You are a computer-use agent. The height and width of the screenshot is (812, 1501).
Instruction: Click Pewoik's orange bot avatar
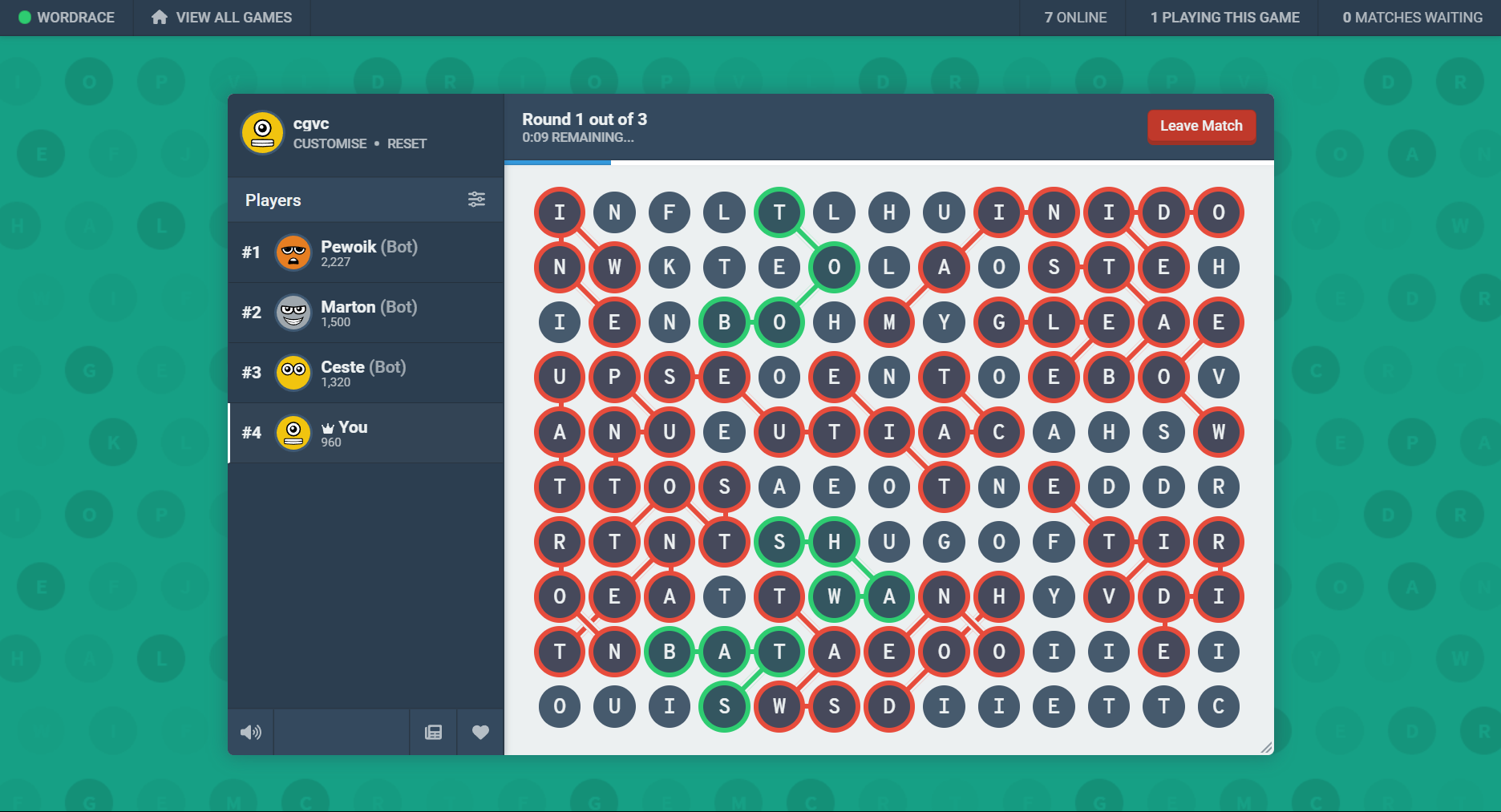point(293,252)
